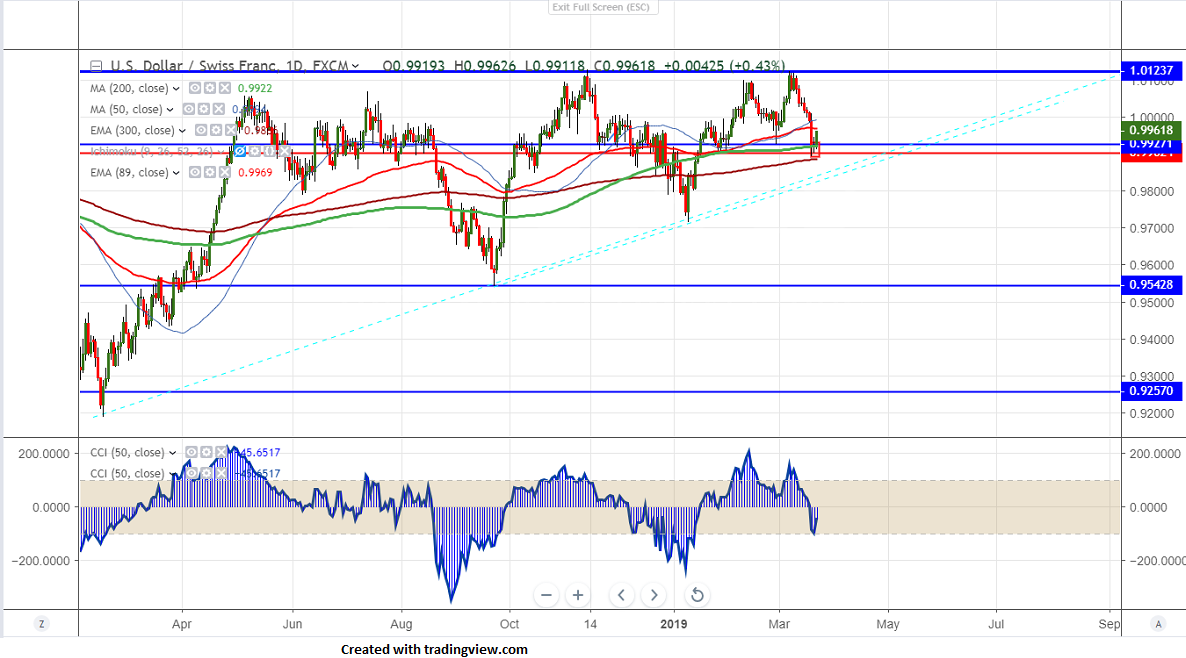Zoom in the chart with plus button
The height and width of the screenshot is (658, 1186).
[578, 595]
